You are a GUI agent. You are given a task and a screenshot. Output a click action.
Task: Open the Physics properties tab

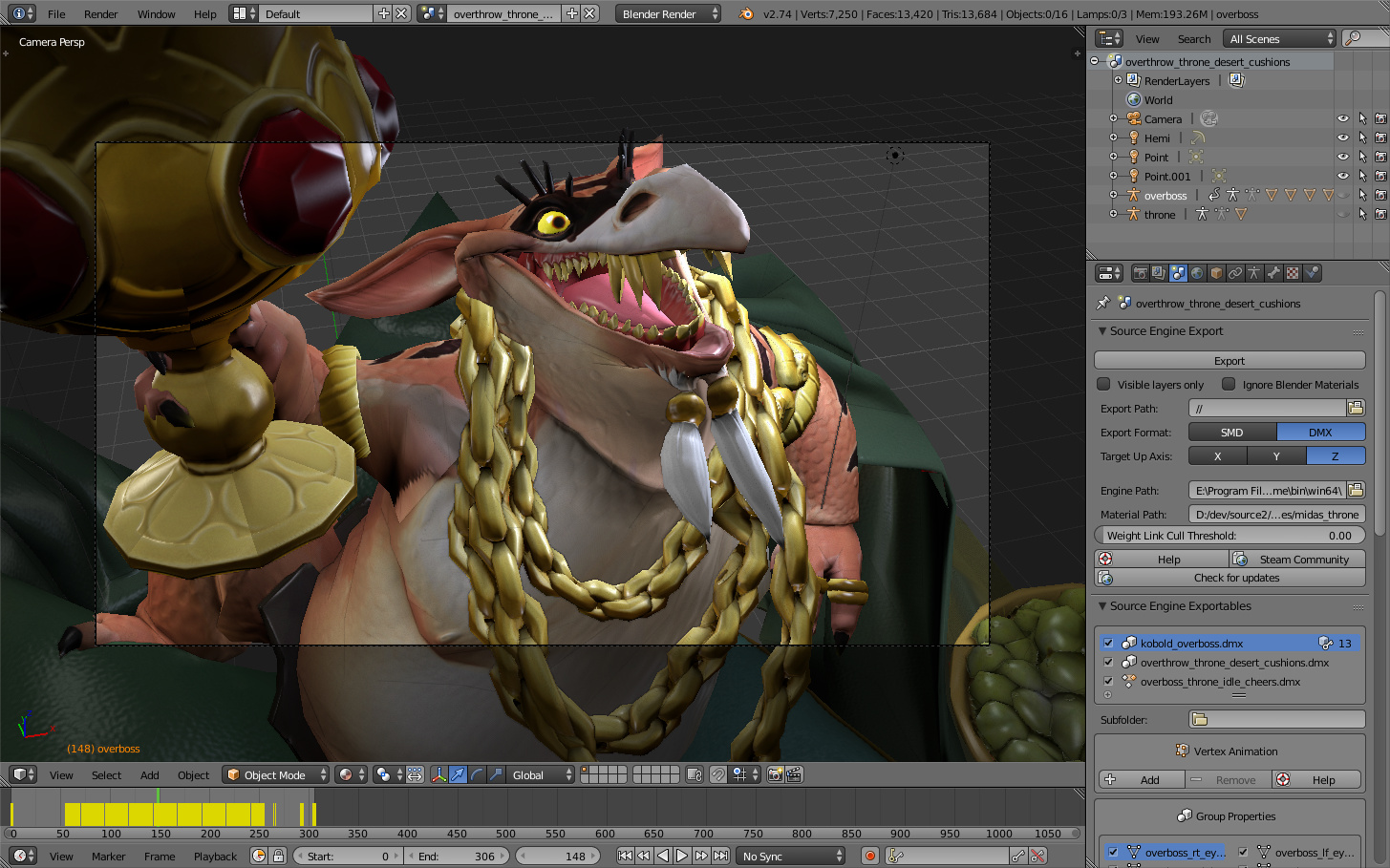(1312, 273)
